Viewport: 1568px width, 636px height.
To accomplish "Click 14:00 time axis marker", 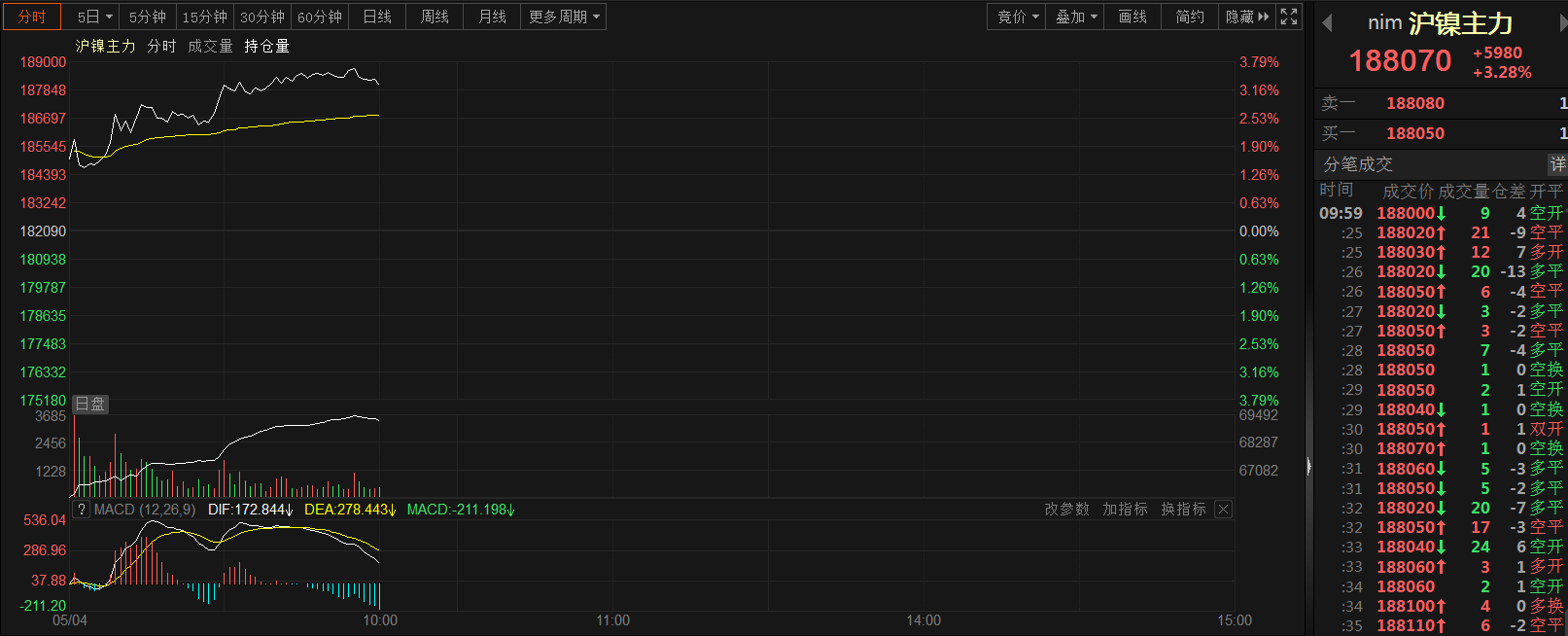I will [923, 620].
